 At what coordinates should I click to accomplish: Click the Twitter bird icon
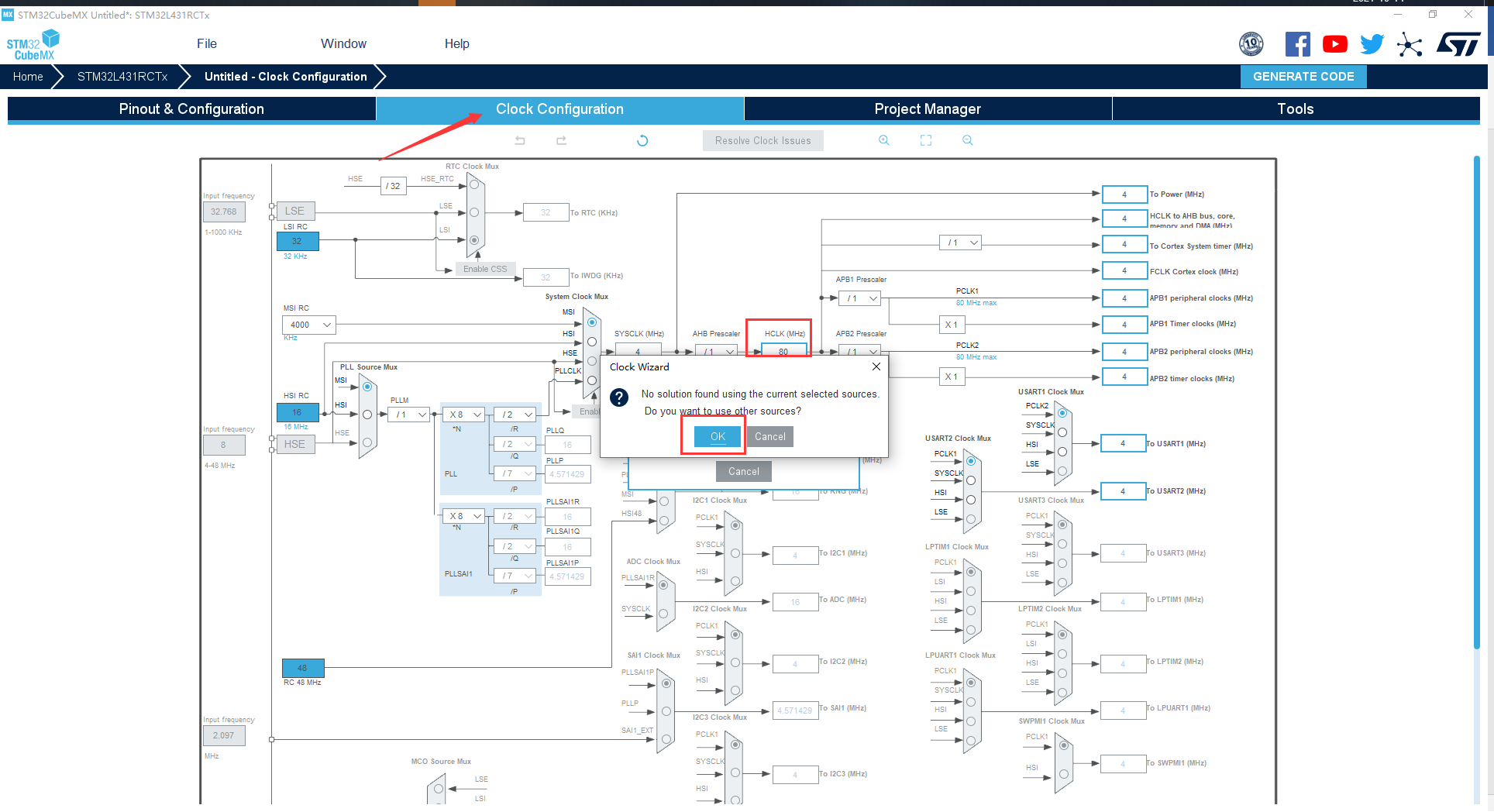1372,44
